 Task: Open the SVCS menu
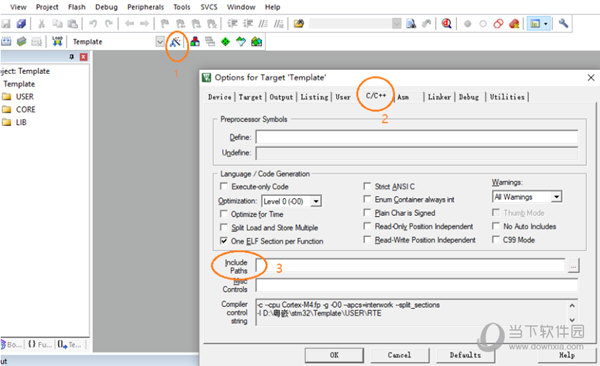209,7
